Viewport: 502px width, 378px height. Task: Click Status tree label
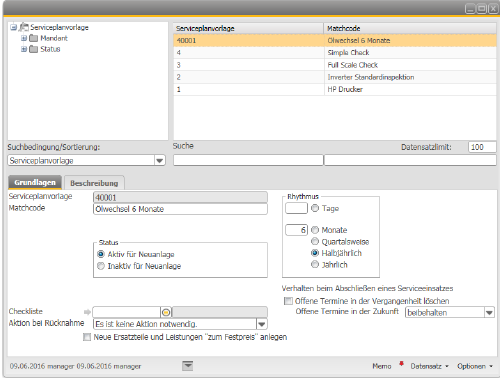coord(50,49)
